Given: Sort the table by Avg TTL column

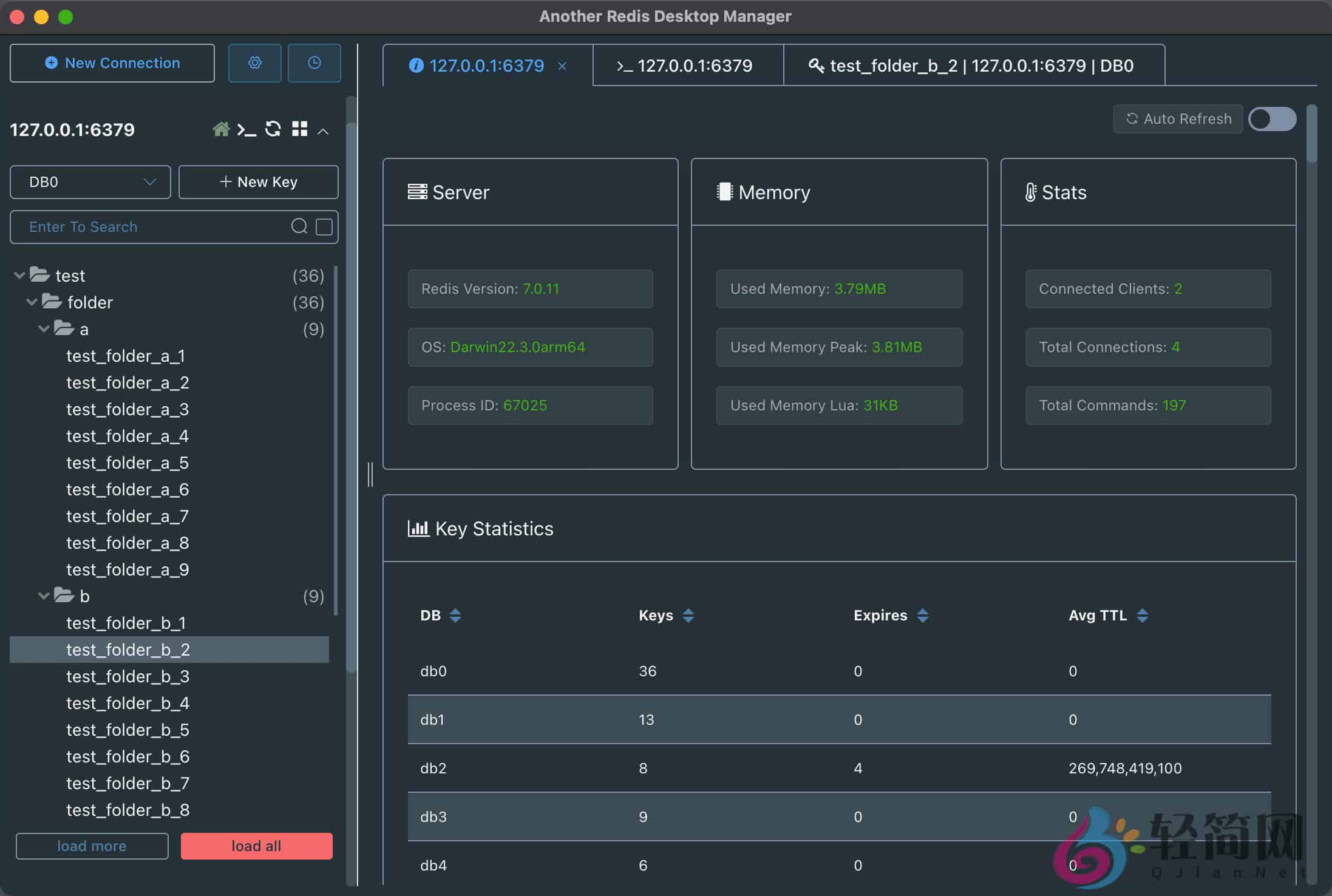Looking at the screenshot, I should click(1144, 615).
